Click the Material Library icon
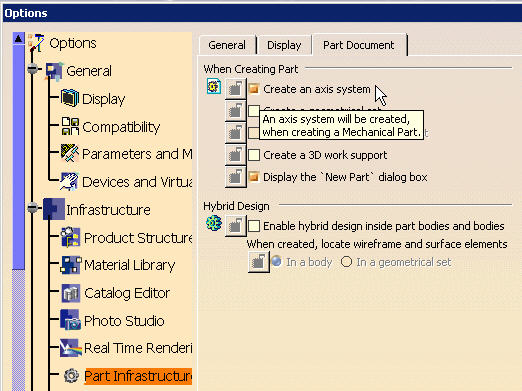This screenshot has height=391, width=522. pos(70,265)
